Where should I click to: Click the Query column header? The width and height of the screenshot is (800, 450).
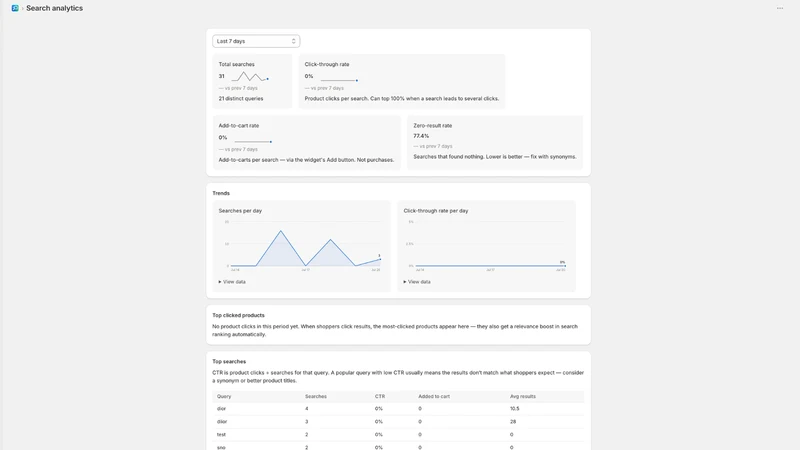tap(224, 396)
